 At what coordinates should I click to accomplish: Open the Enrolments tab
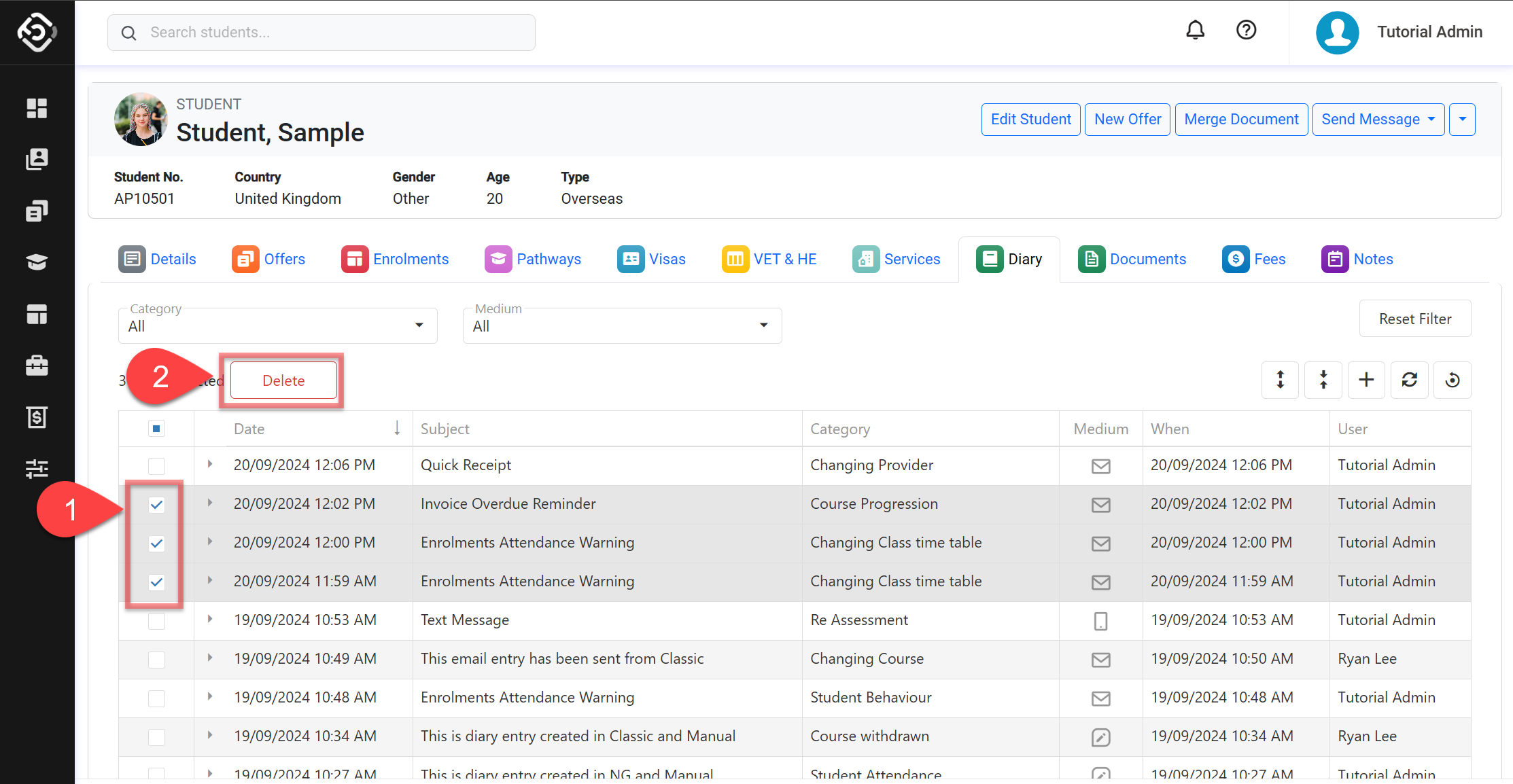click(x=395, y=260)
